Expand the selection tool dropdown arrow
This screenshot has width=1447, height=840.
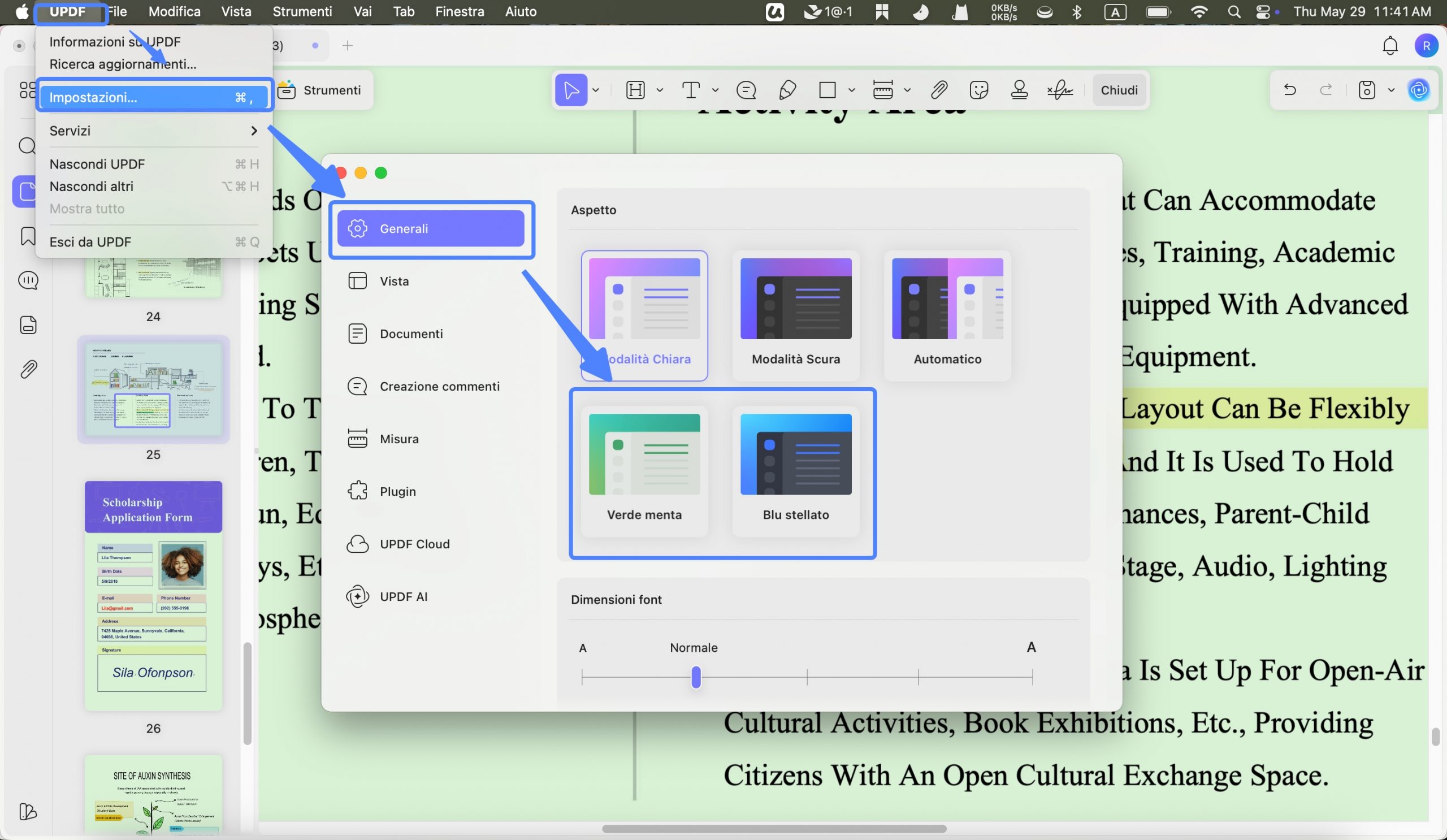(596, 90)
